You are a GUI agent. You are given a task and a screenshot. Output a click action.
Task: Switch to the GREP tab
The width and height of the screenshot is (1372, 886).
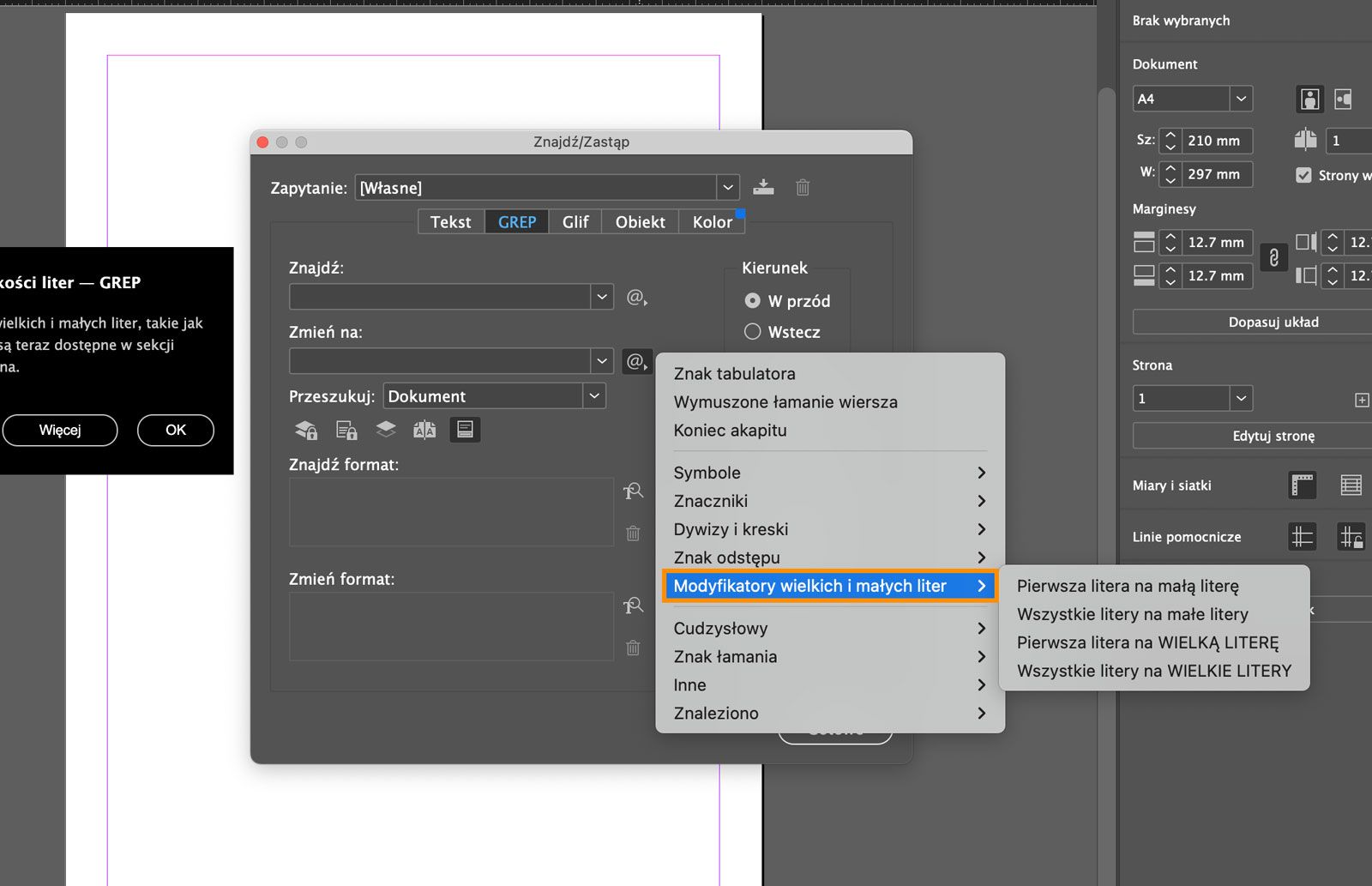tap(517, 222)
